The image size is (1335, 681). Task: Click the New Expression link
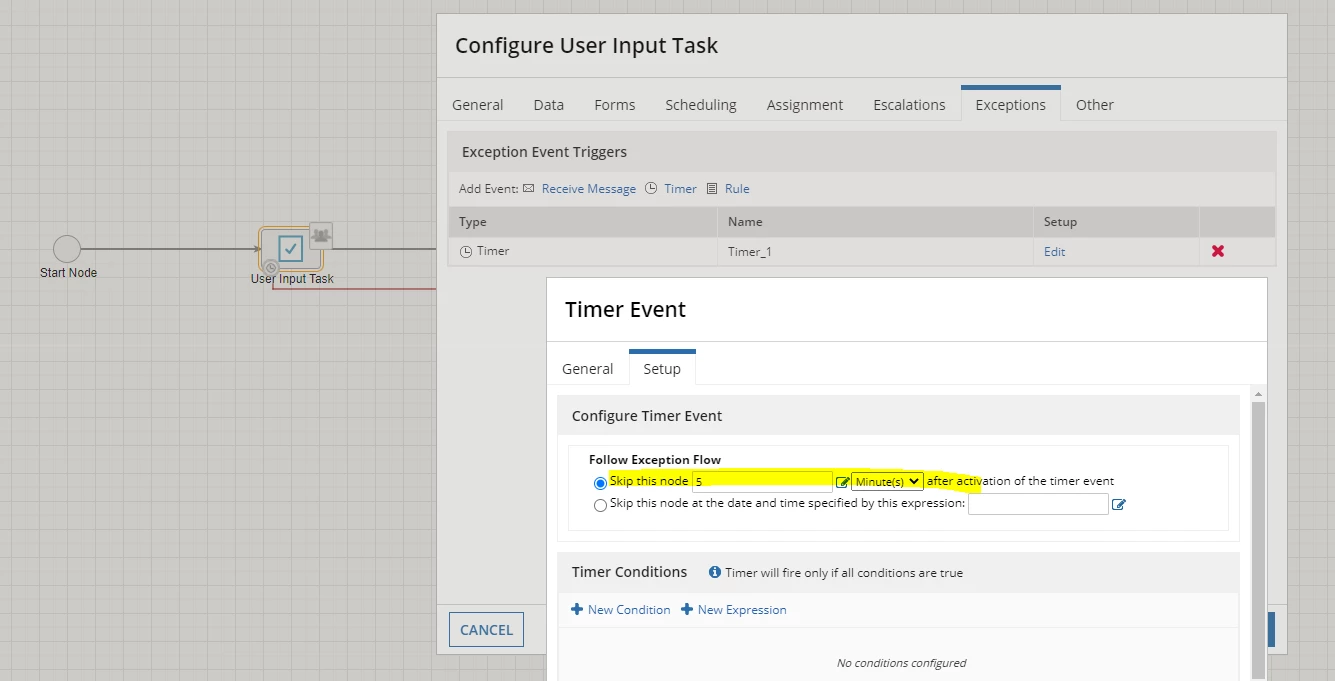742,609
